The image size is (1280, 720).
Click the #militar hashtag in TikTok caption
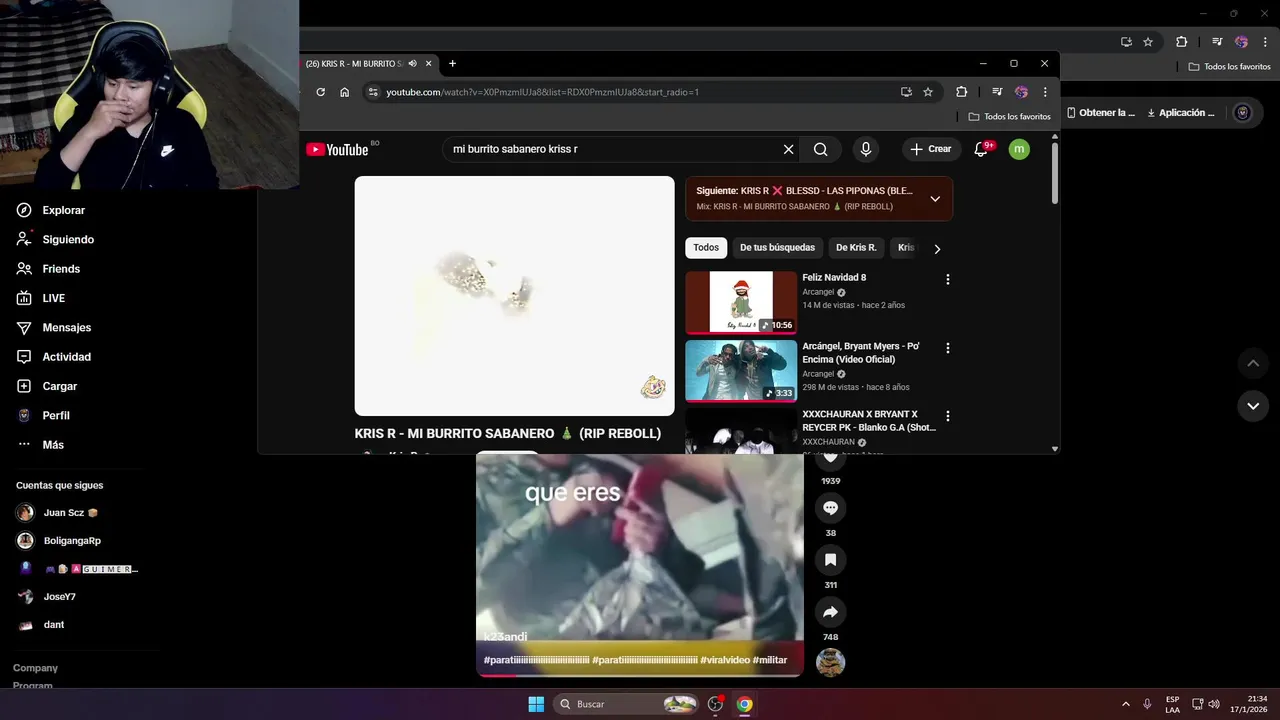pyautogui.click(x=769, y=660)
